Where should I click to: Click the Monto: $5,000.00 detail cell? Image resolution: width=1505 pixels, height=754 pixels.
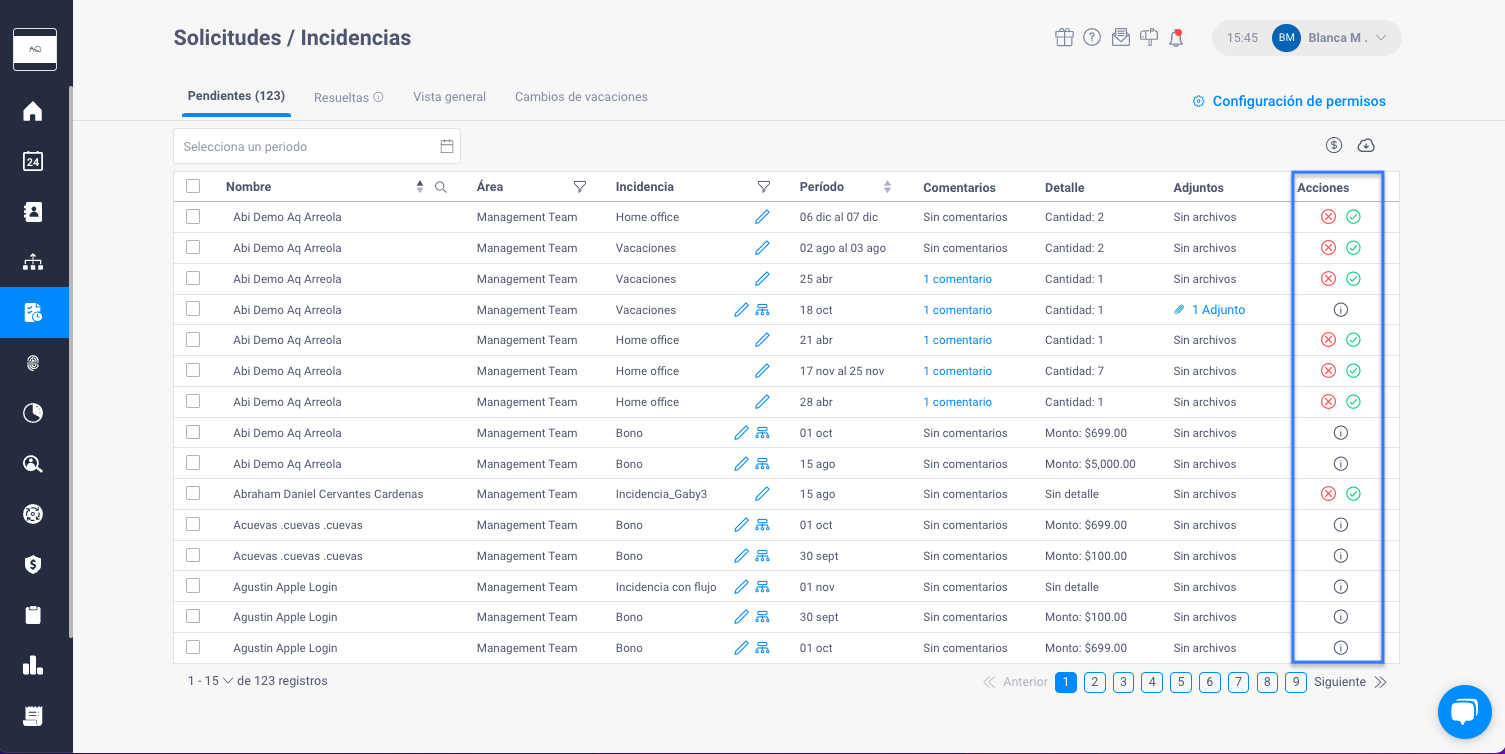click(x=1090, y=464)
